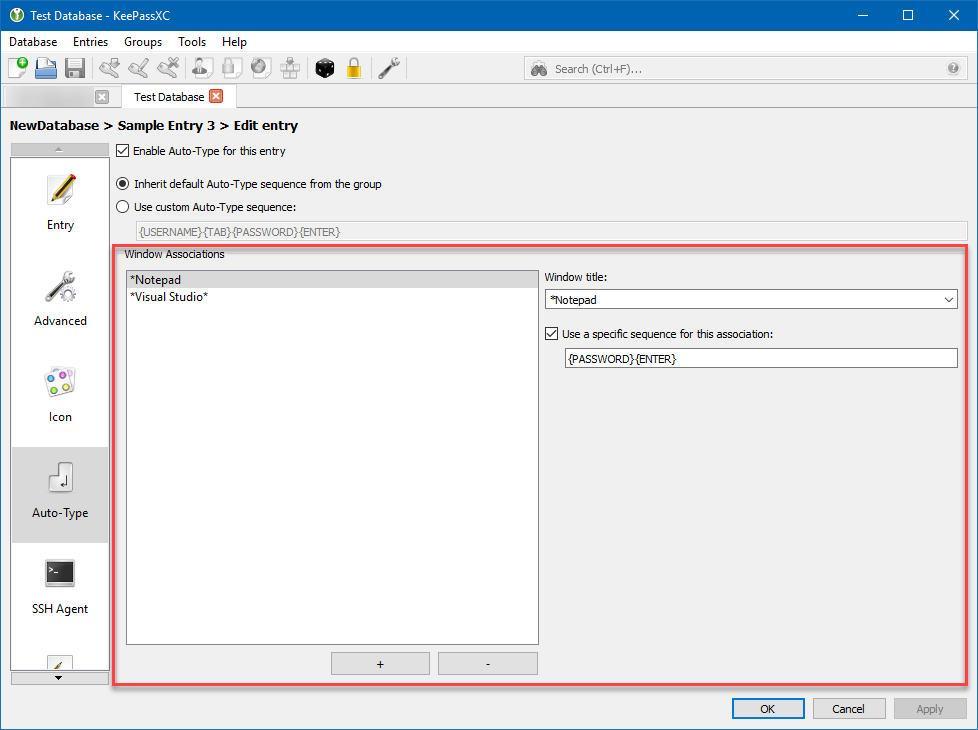The image size is (978, 730).
Task: Select Use custom Auto-Type sequence radio
Action: pos(123,207)
